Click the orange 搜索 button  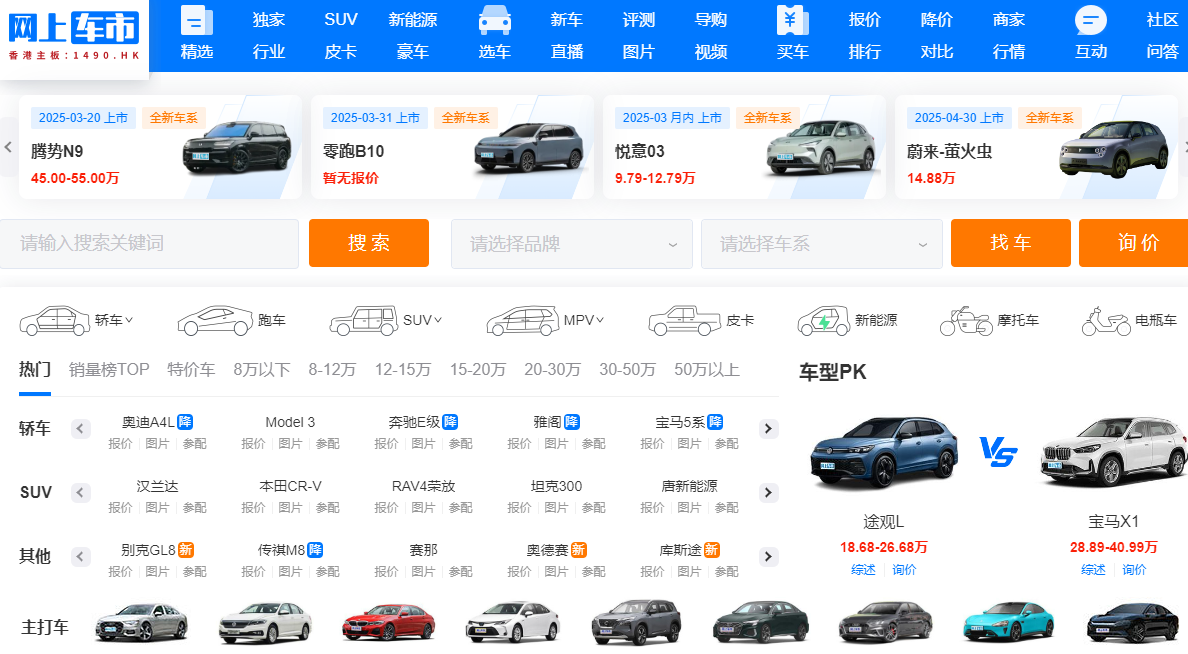point(369,243)
